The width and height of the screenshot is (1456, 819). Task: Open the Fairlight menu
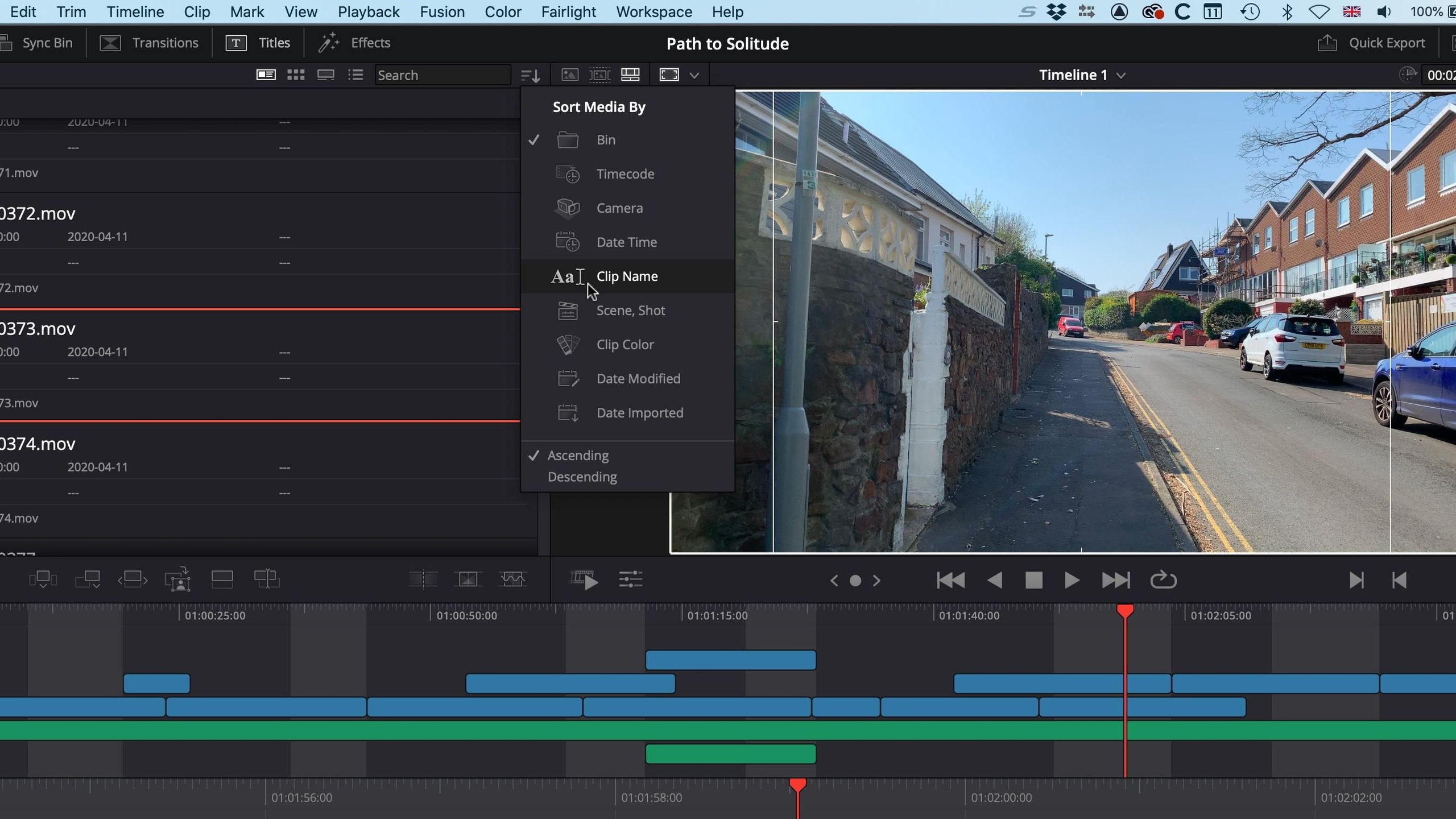point(568,12)
